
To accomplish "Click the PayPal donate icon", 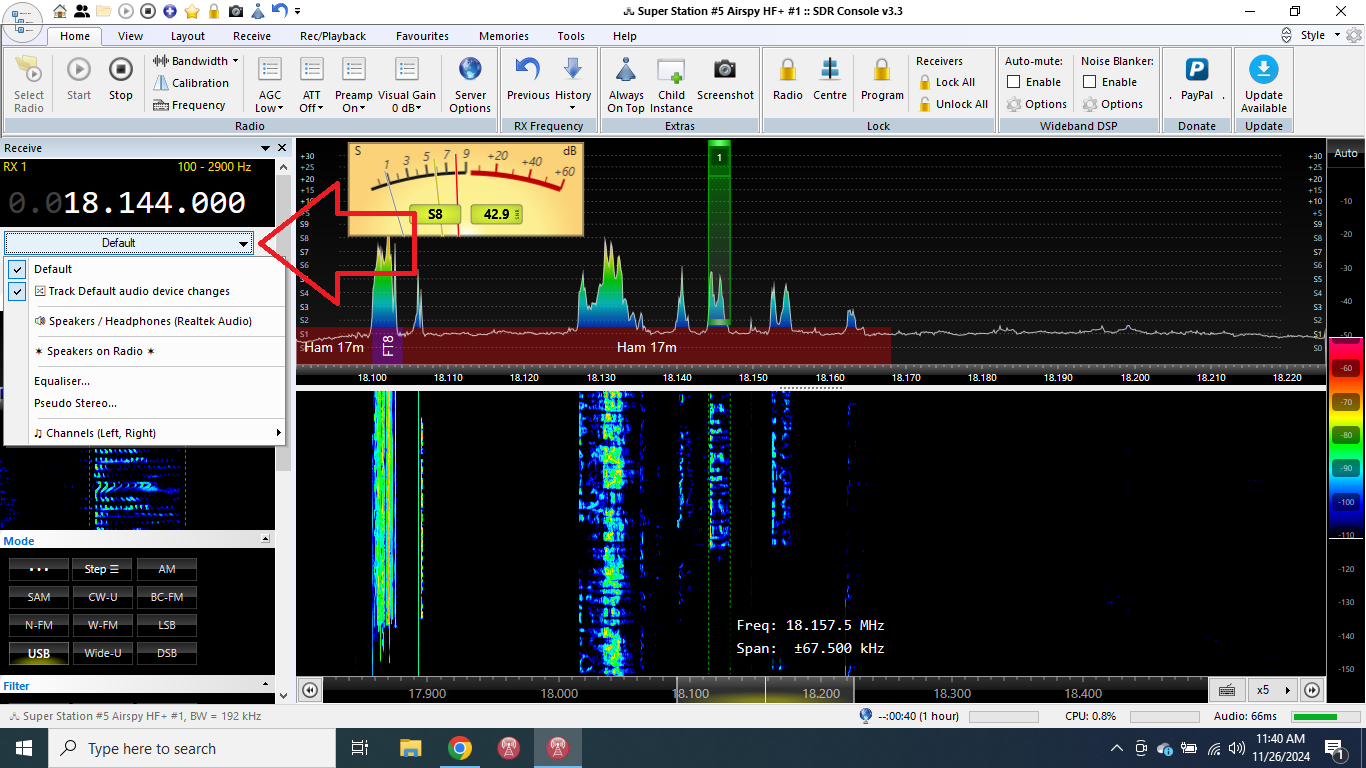I will click(1196, 71).
